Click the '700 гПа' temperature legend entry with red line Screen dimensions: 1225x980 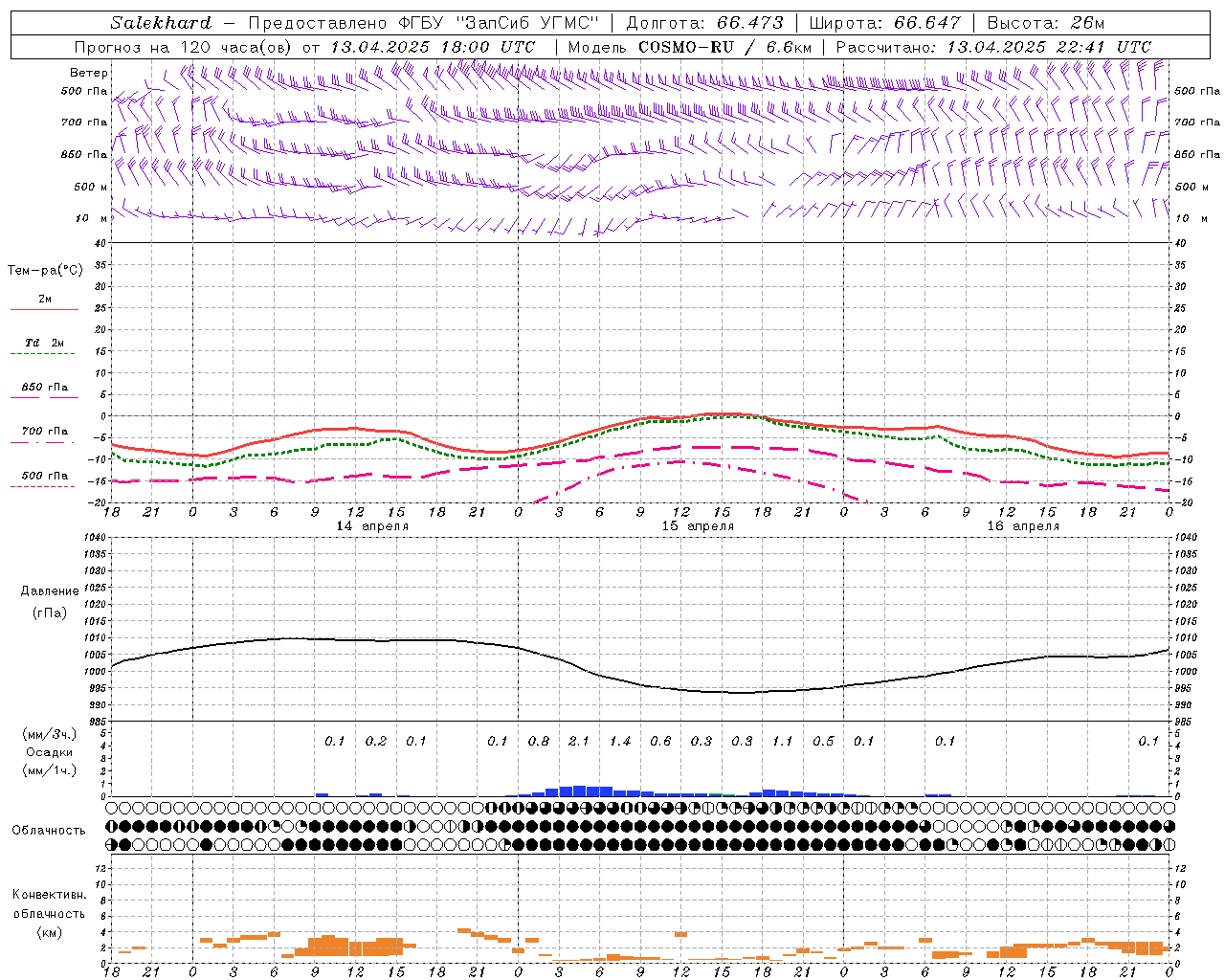(44, 432)
